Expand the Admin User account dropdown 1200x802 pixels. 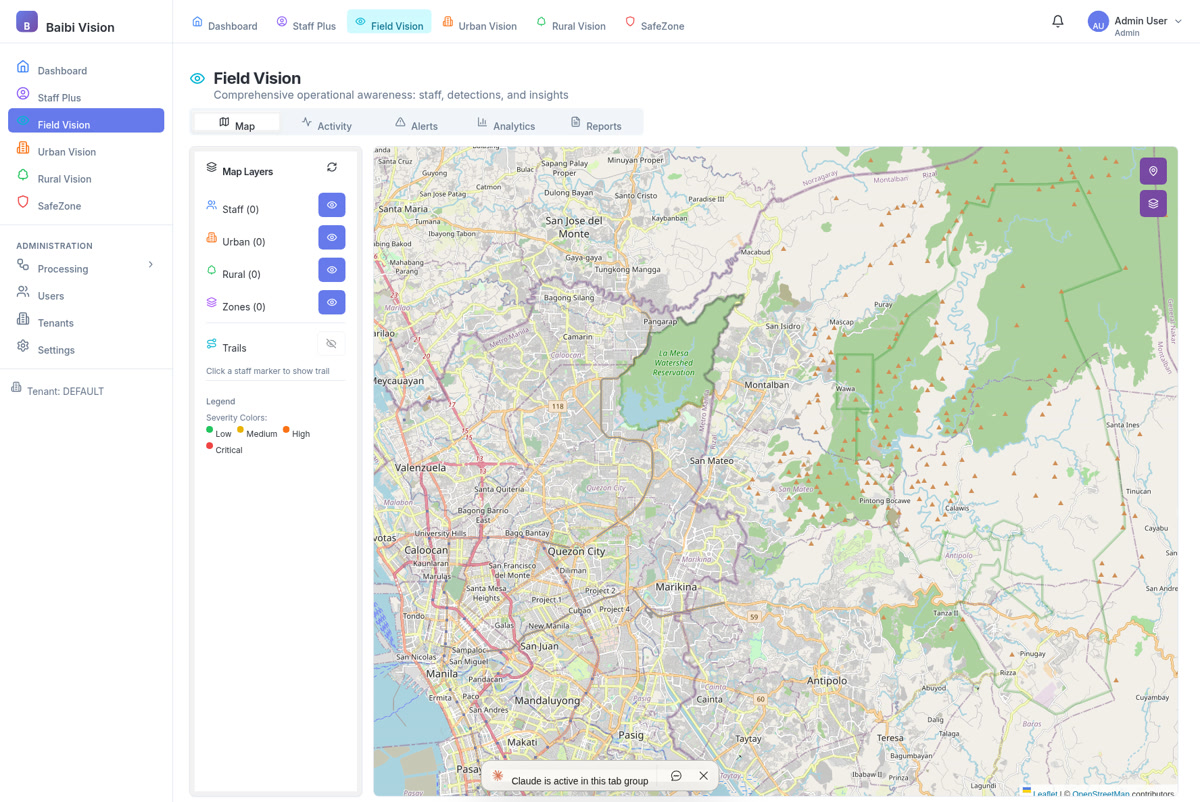[x=1178, y=21]
